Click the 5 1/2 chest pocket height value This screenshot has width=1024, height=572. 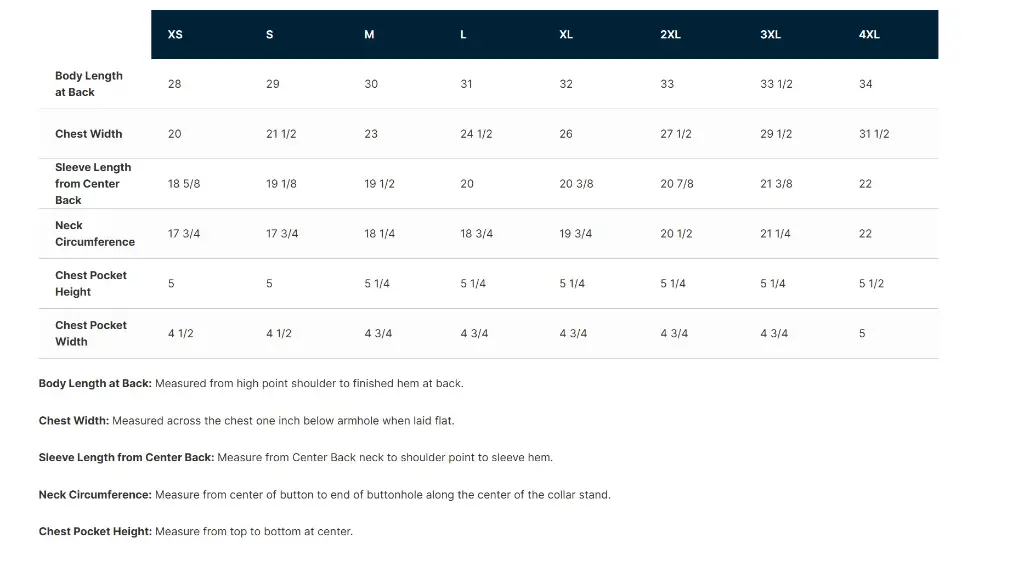(871, 284)
